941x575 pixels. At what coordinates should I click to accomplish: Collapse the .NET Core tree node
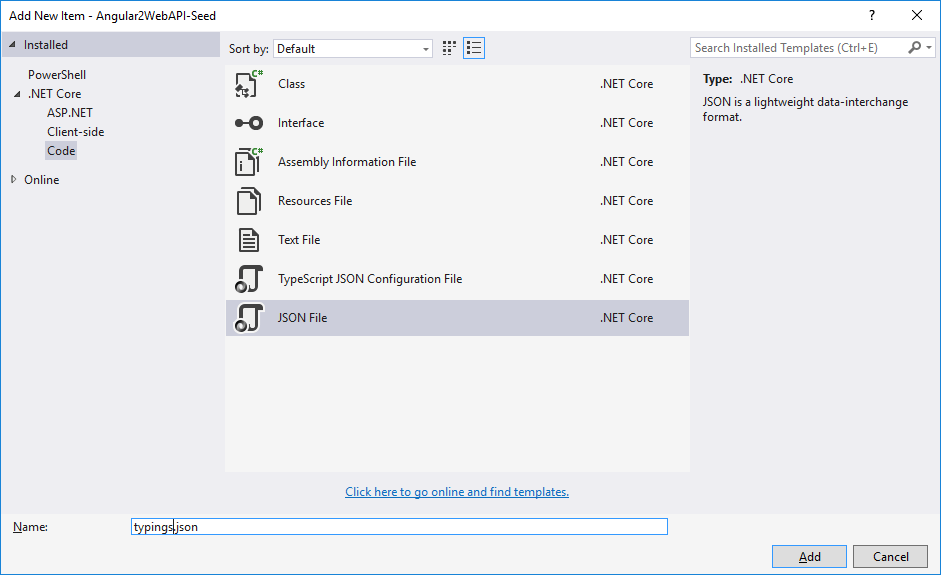coord(17,94)
